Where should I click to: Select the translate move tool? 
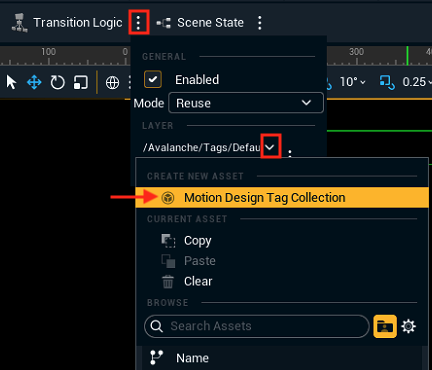[34, 82]
